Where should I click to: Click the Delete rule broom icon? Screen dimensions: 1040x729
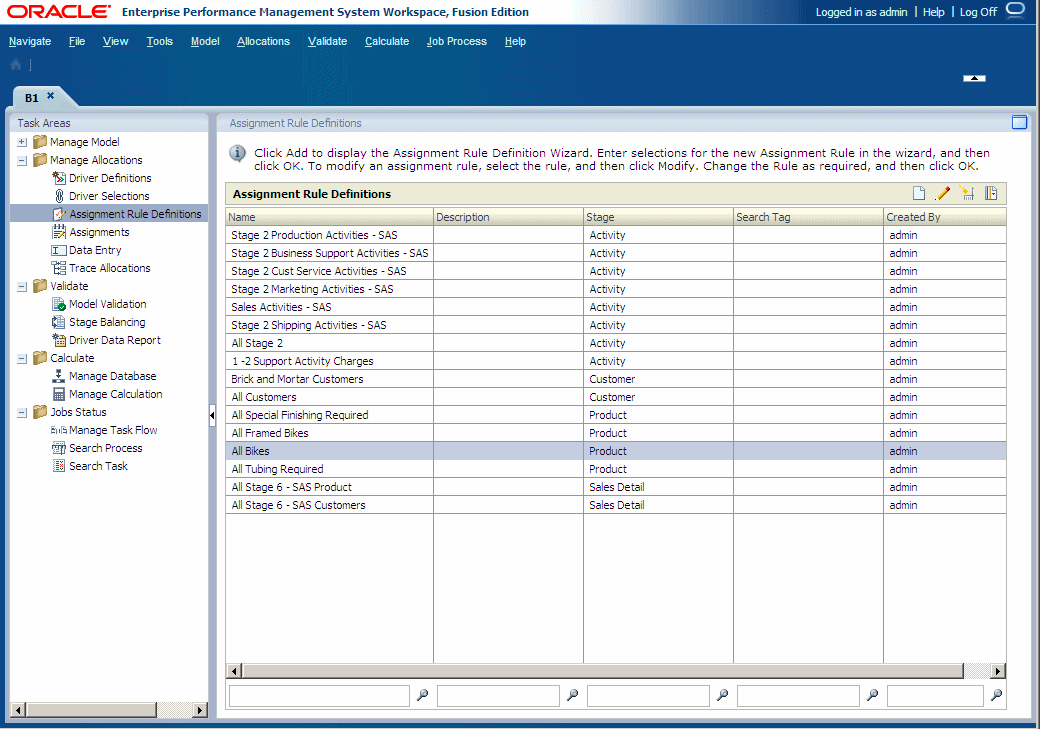[x=967, y=193]
